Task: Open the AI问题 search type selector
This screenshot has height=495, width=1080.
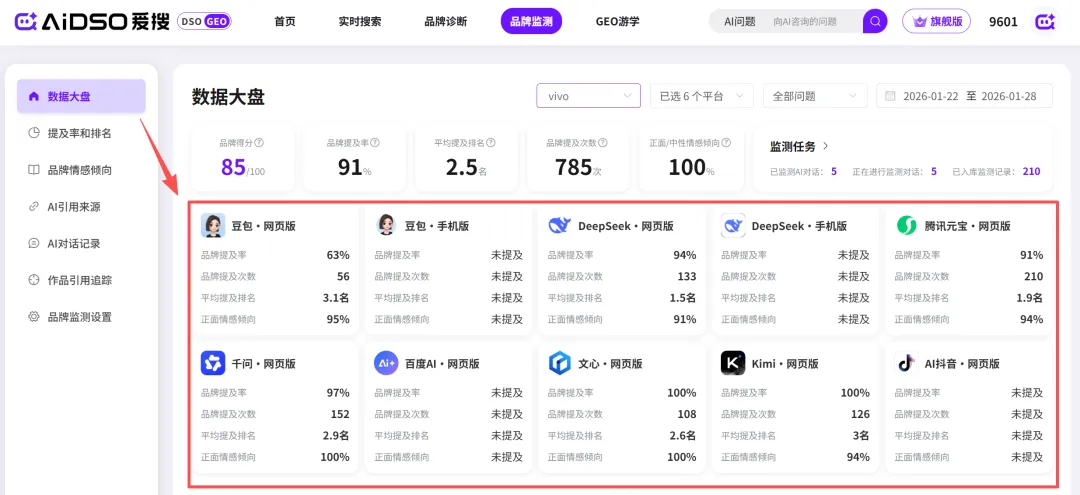Action: pos(740,21)
